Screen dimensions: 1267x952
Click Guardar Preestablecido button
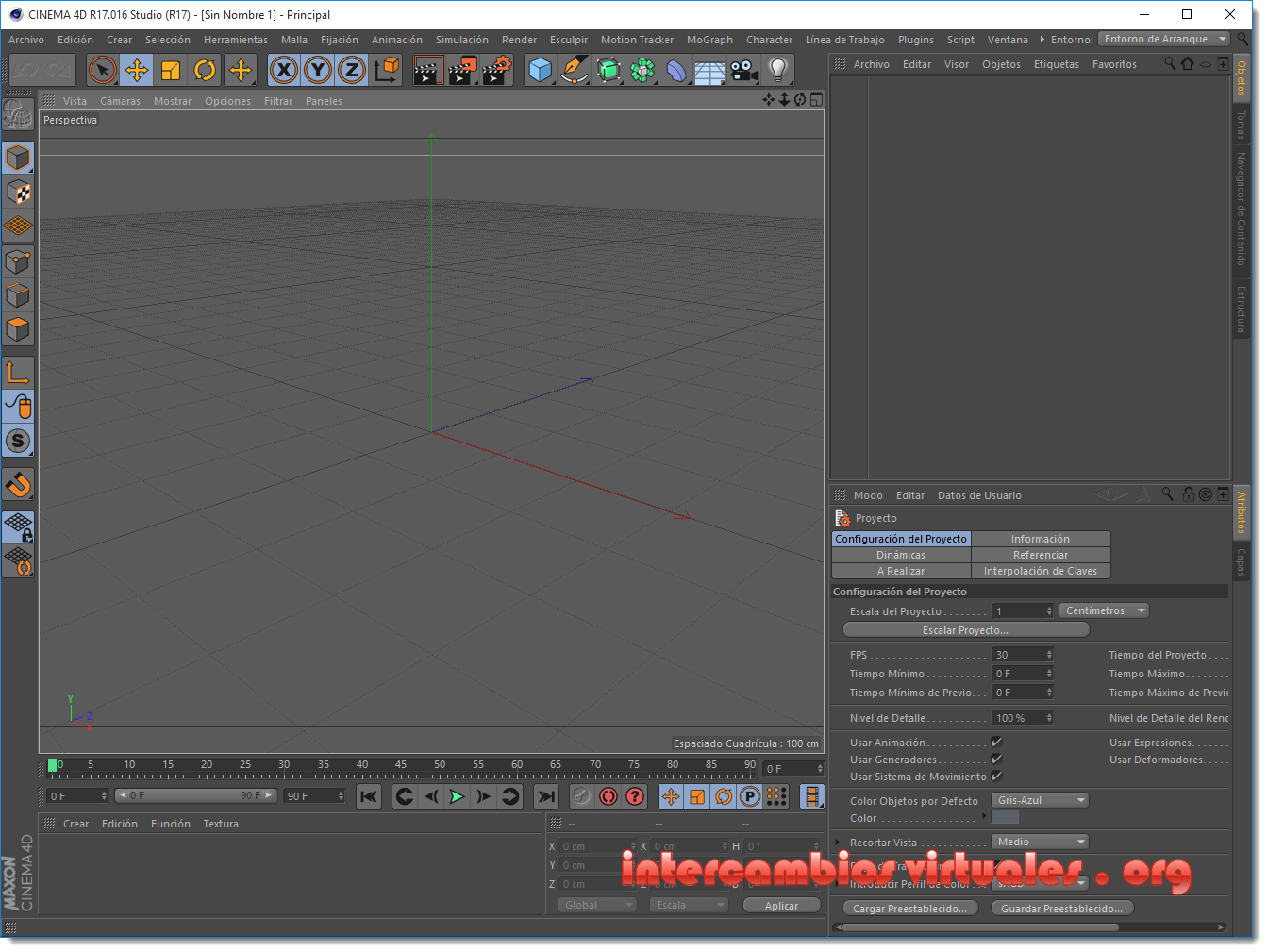coord(1062,909)
